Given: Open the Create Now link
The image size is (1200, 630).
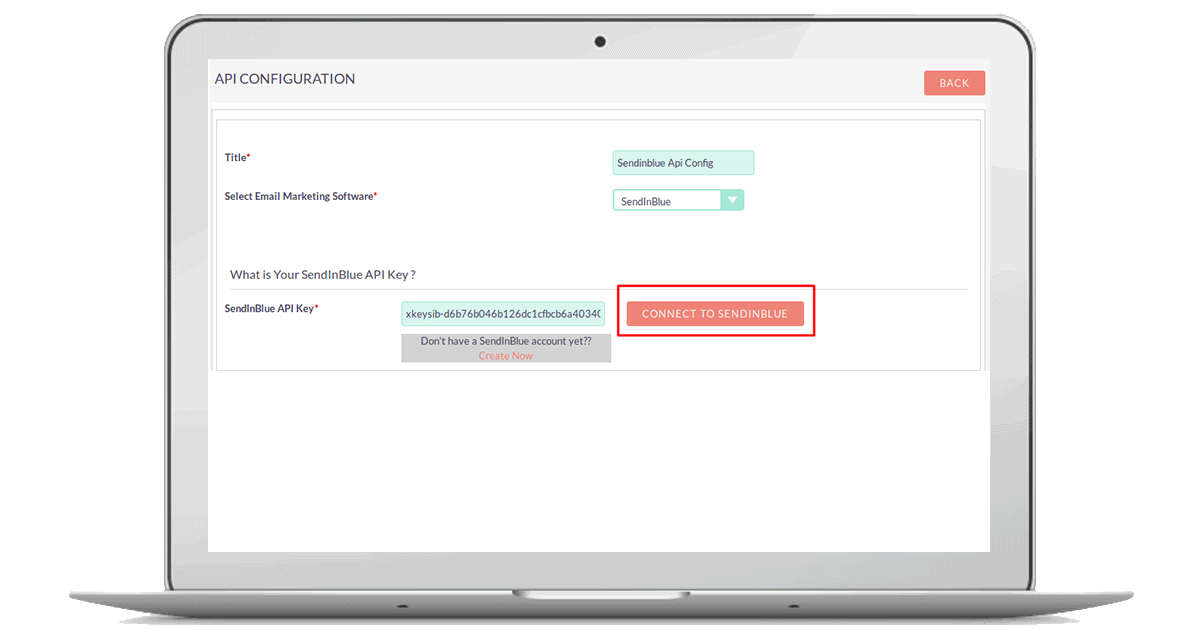Looking at the screenshot, I should pyautogui.click(x=506, y=356).
